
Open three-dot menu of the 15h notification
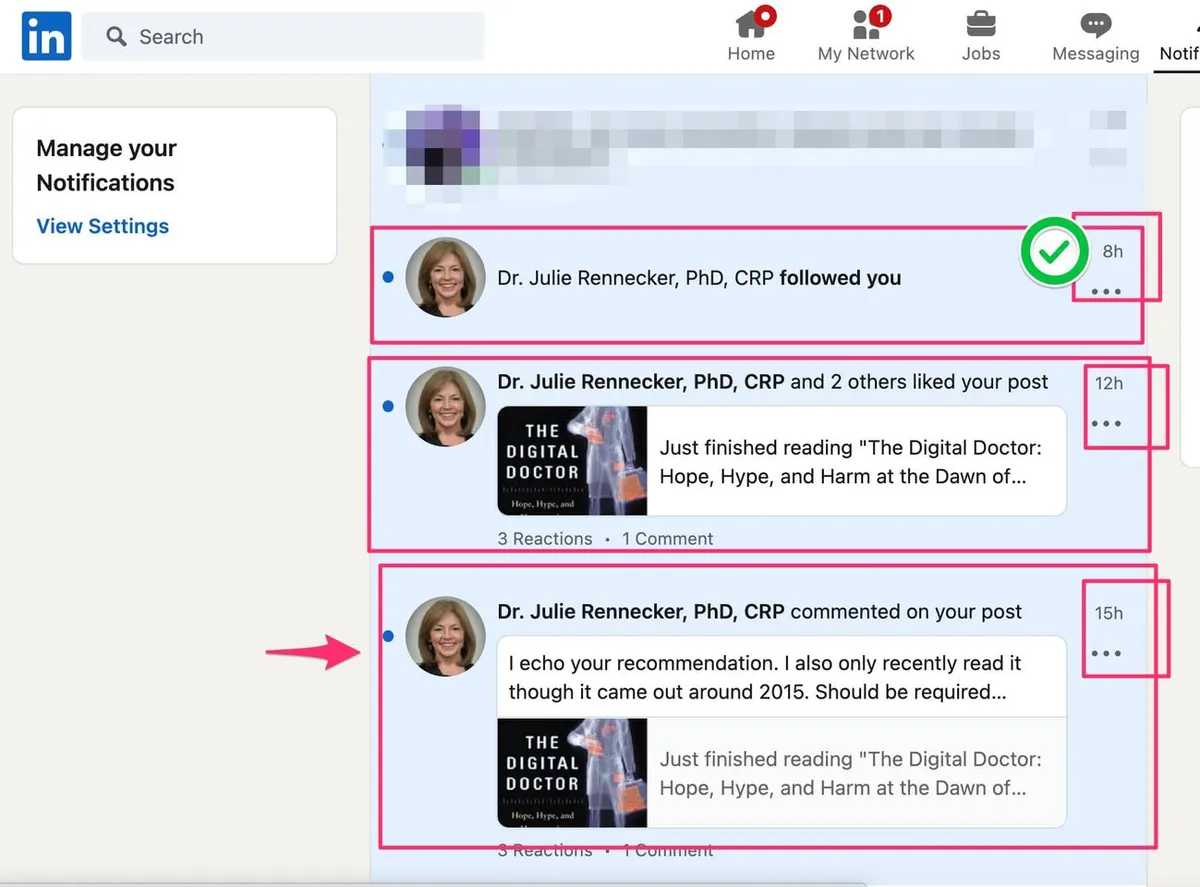point(1106,654)
